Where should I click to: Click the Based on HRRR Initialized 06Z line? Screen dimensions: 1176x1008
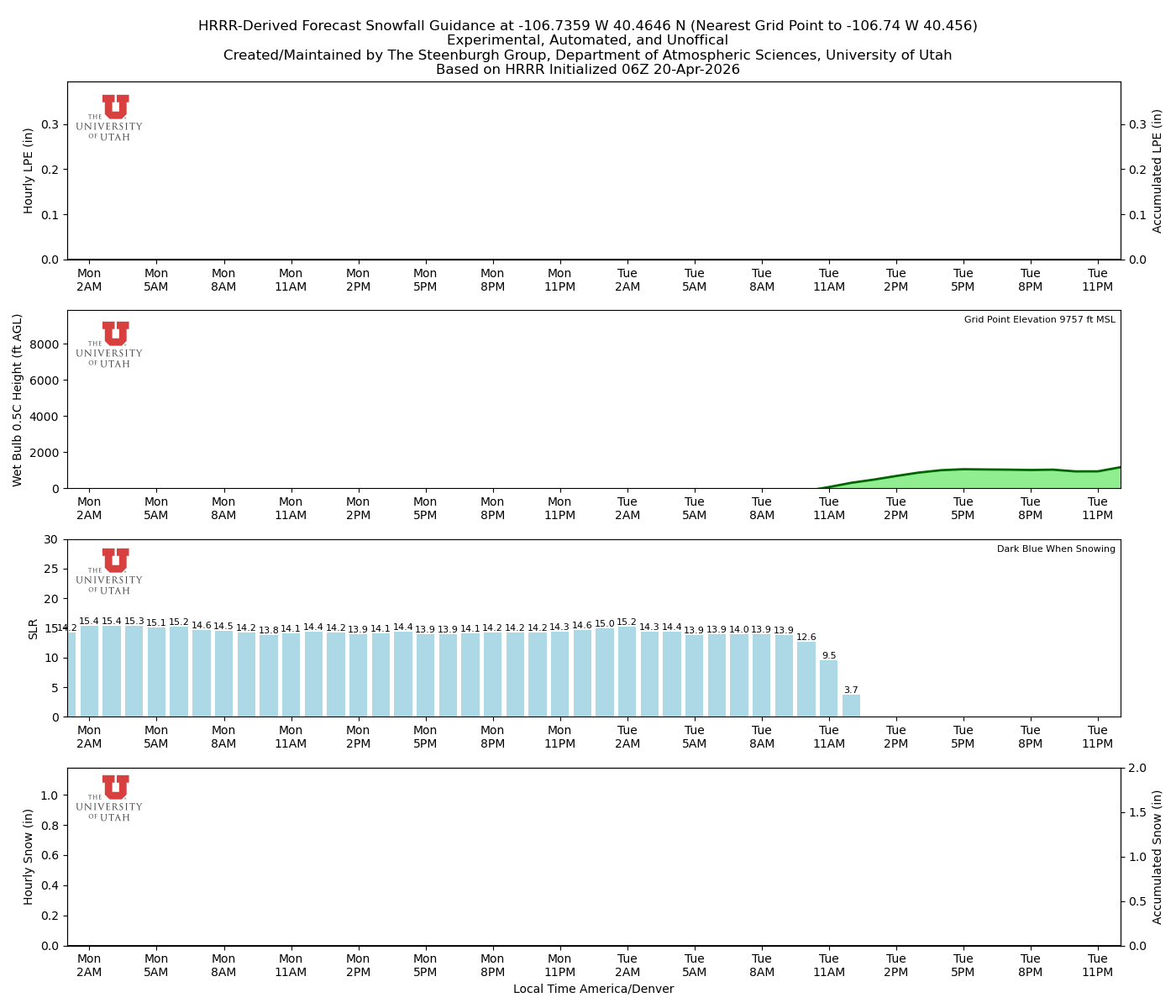(587, 70)
